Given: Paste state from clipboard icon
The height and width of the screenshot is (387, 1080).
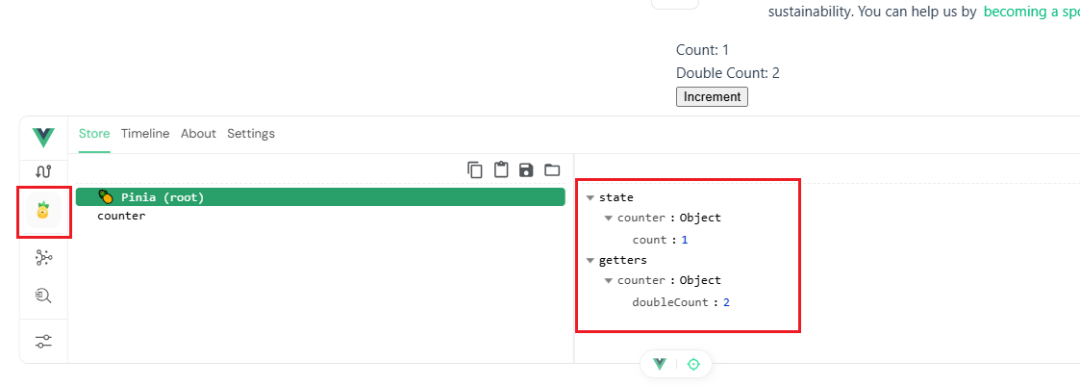Looking at the screenshot, I should pyautogui.click(x=501, y=169).
